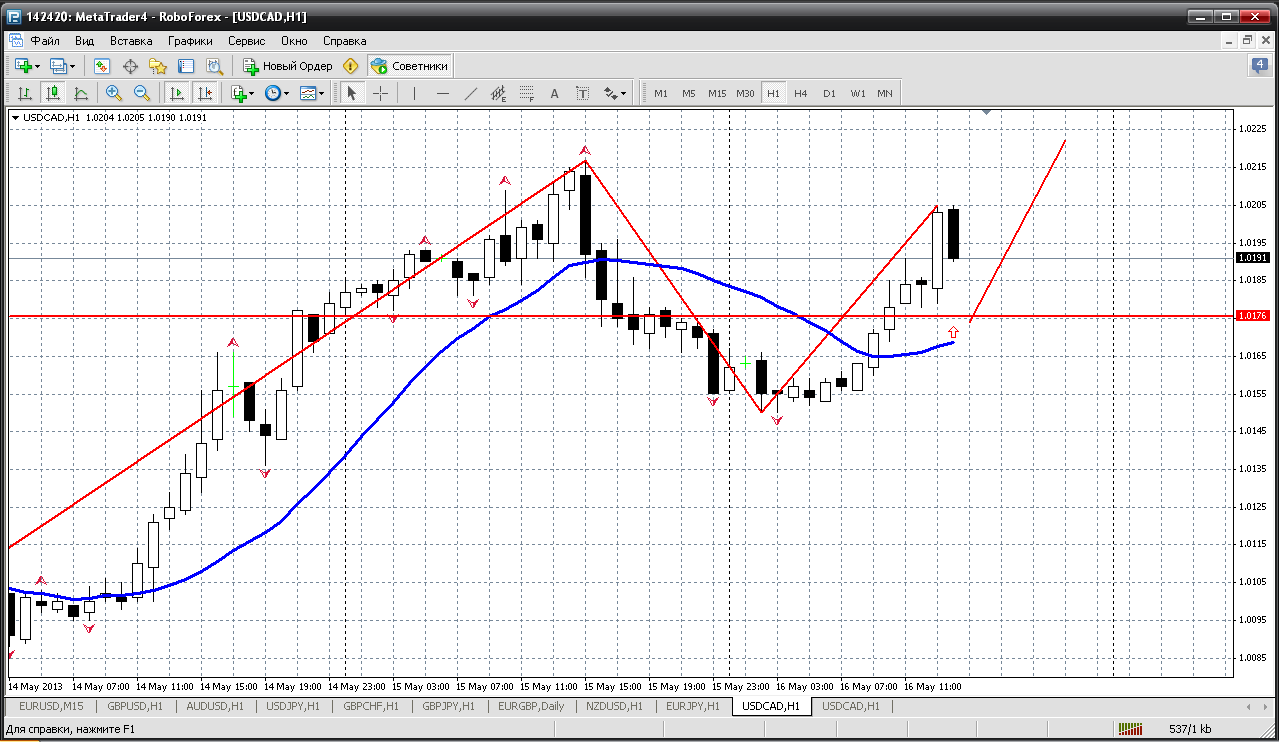Image resolution: width=1279 pixels, height=742 pixels.
Task: Switch to the M1 timeframe
Action: pyautogui.click(x=661, y=93)
